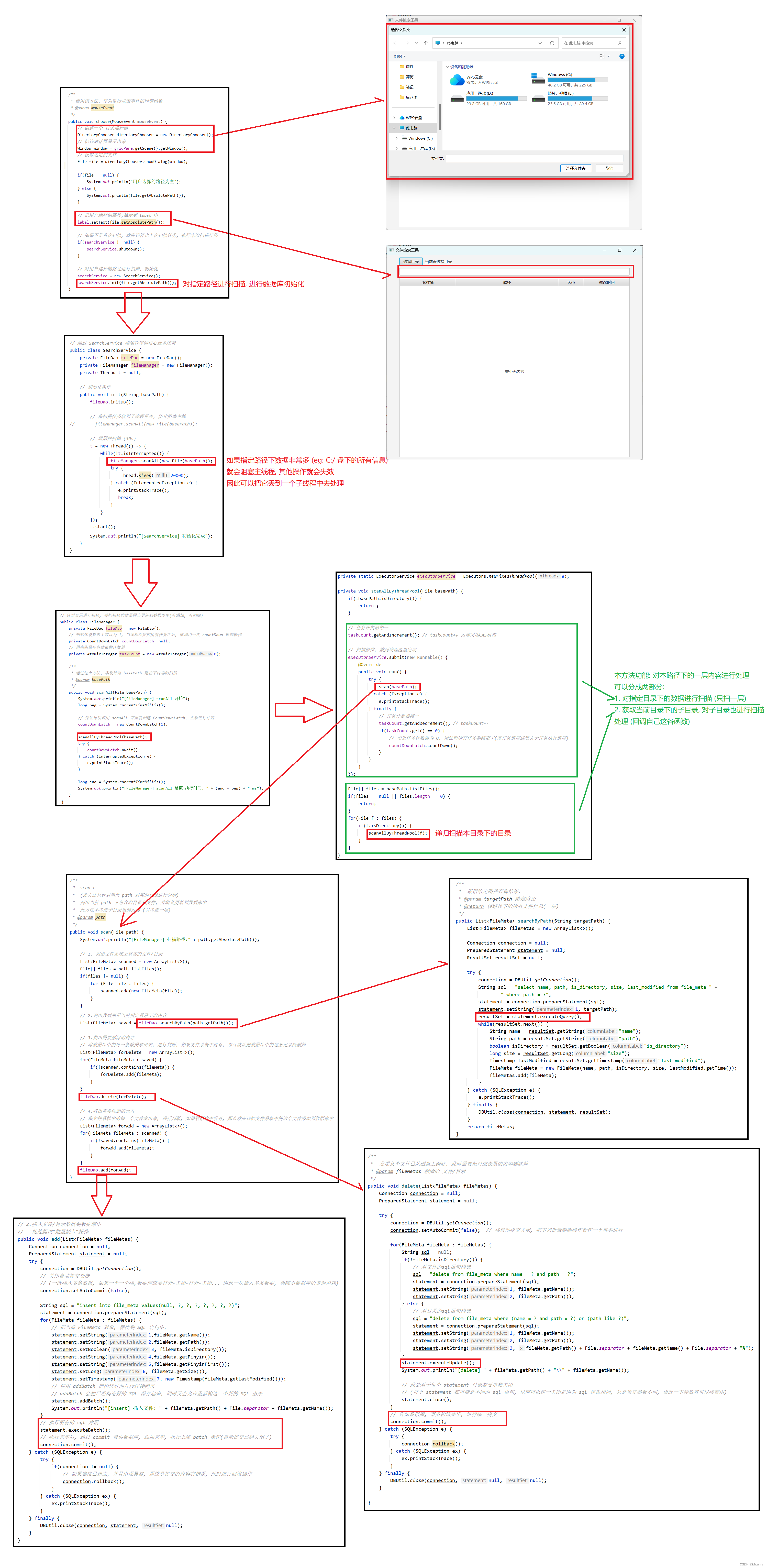Click the 表中无内容 placeholder text

coord(514,372)
